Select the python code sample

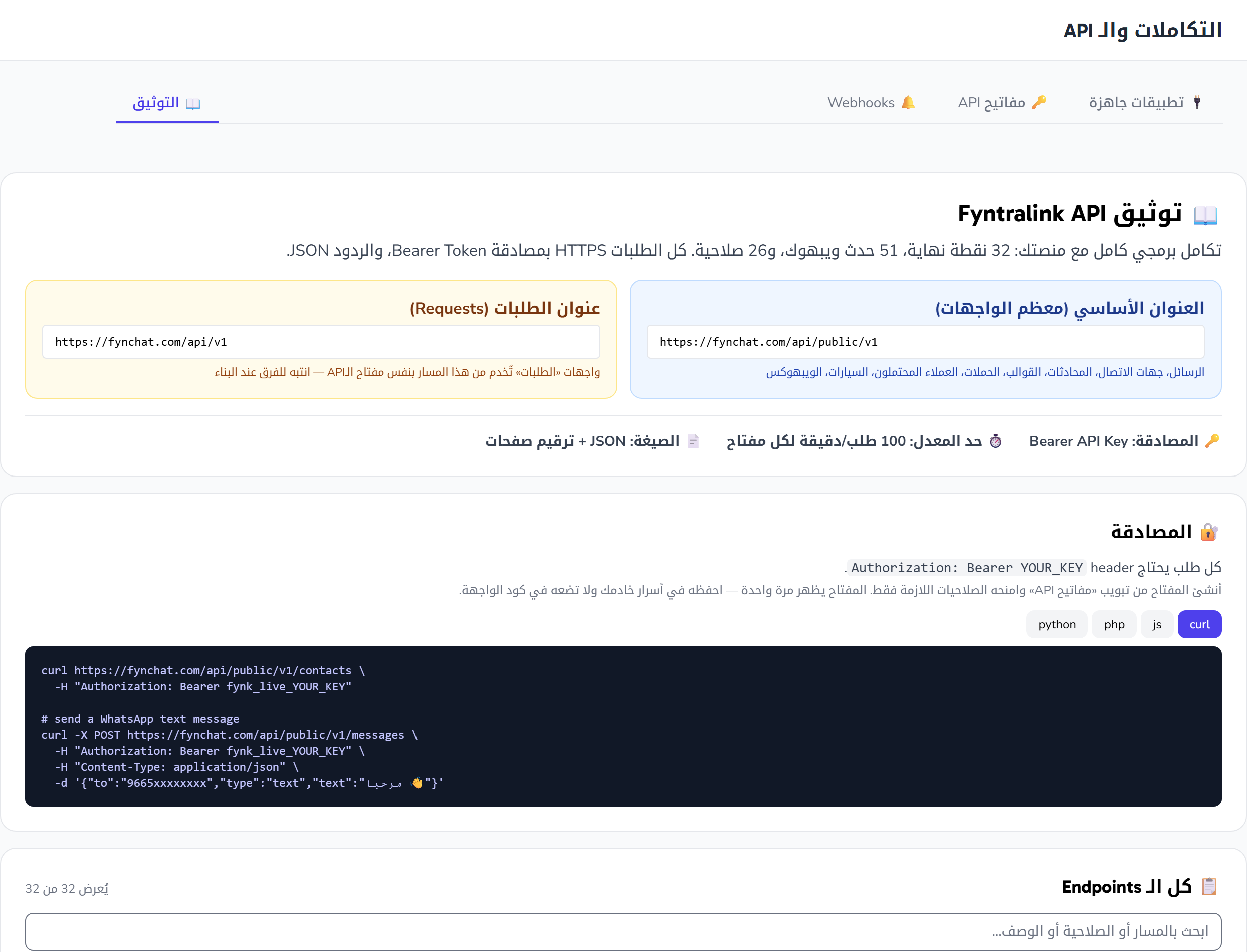click(1057, 624)
